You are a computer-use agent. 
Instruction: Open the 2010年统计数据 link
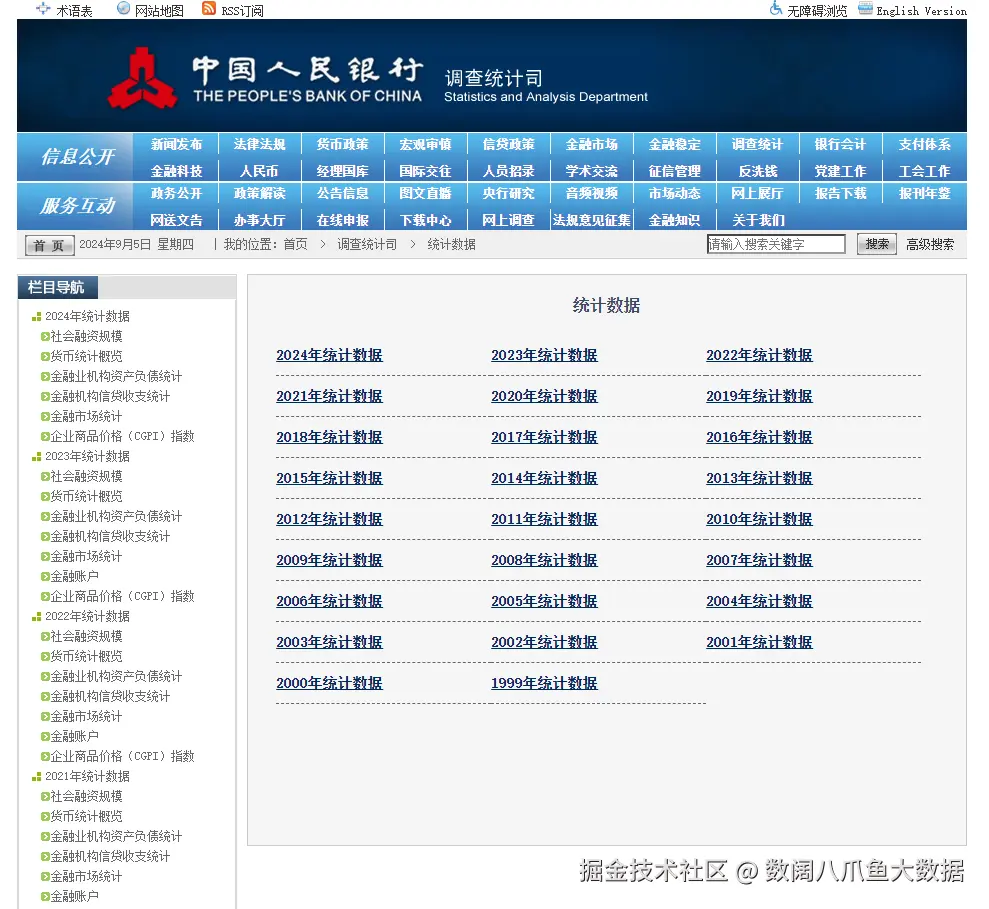click(x=759, y=520)
